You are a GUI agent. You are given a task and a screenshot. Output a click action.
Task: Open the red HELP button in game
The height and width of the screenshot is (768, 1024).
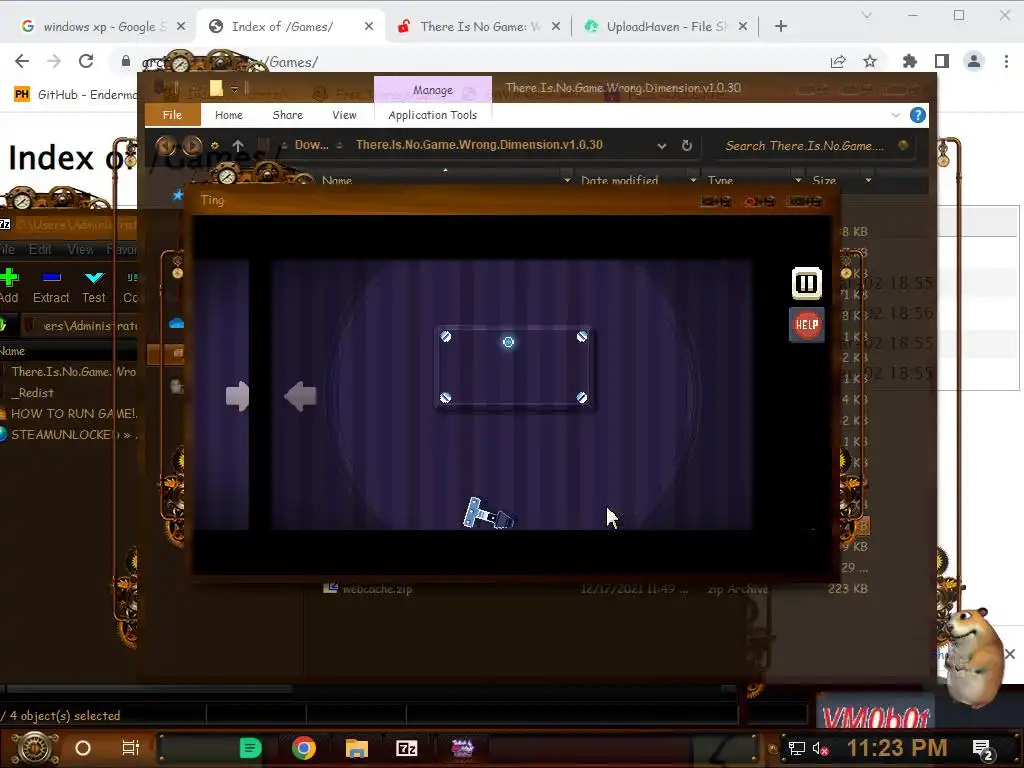(x=807, y=325)
